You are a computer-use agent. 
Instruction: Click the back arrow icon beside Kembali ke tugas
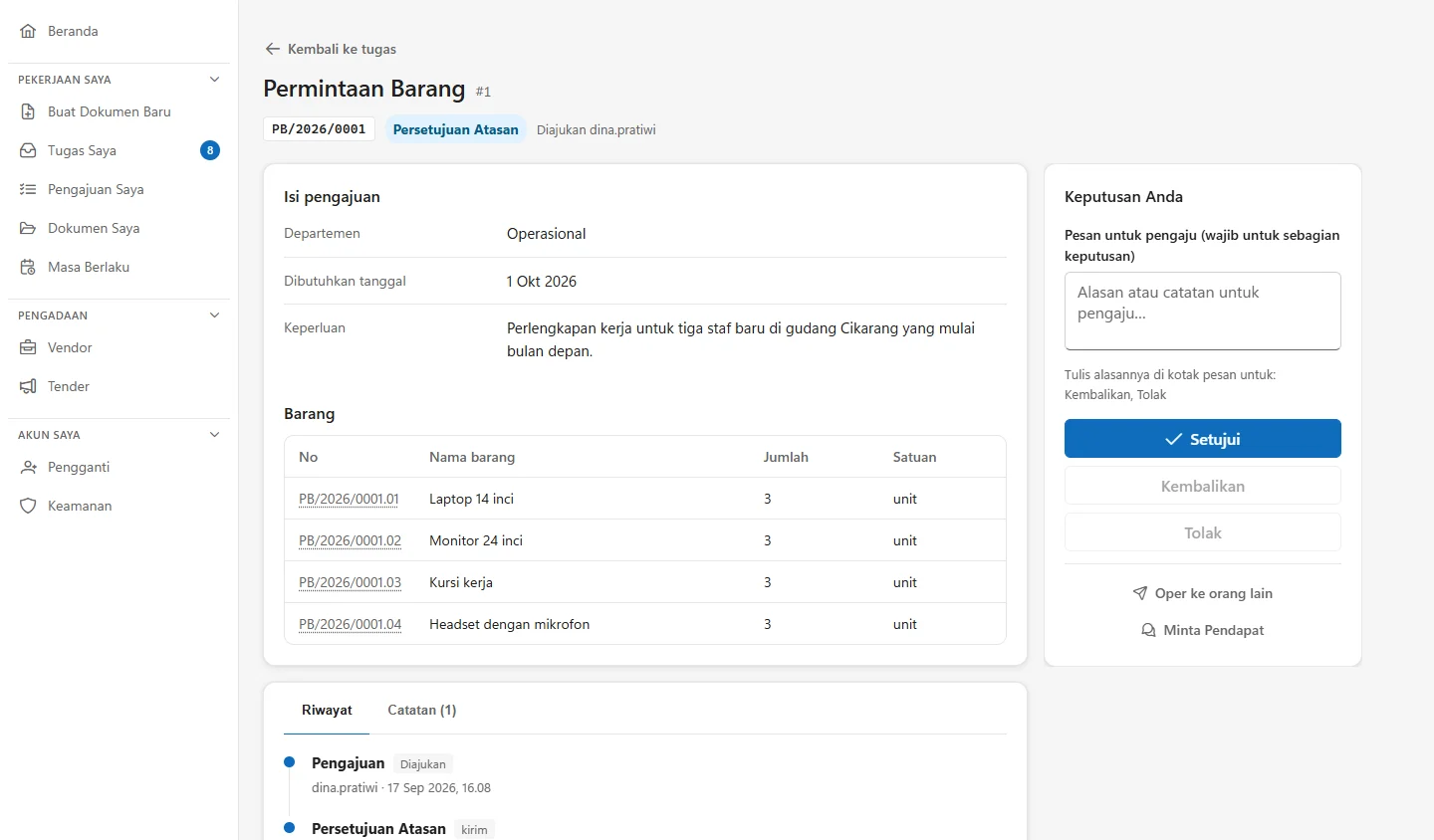pos(273,49)
